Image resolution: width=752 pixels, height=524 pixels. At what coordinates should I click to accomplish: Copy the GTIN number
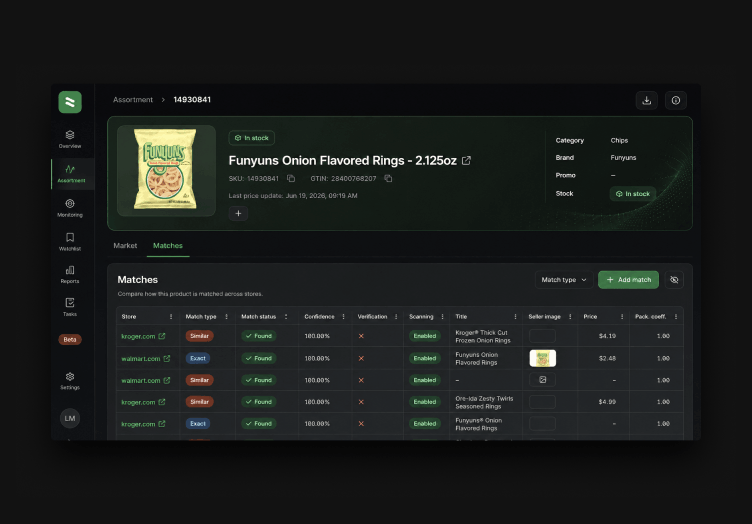click(388, 178)
